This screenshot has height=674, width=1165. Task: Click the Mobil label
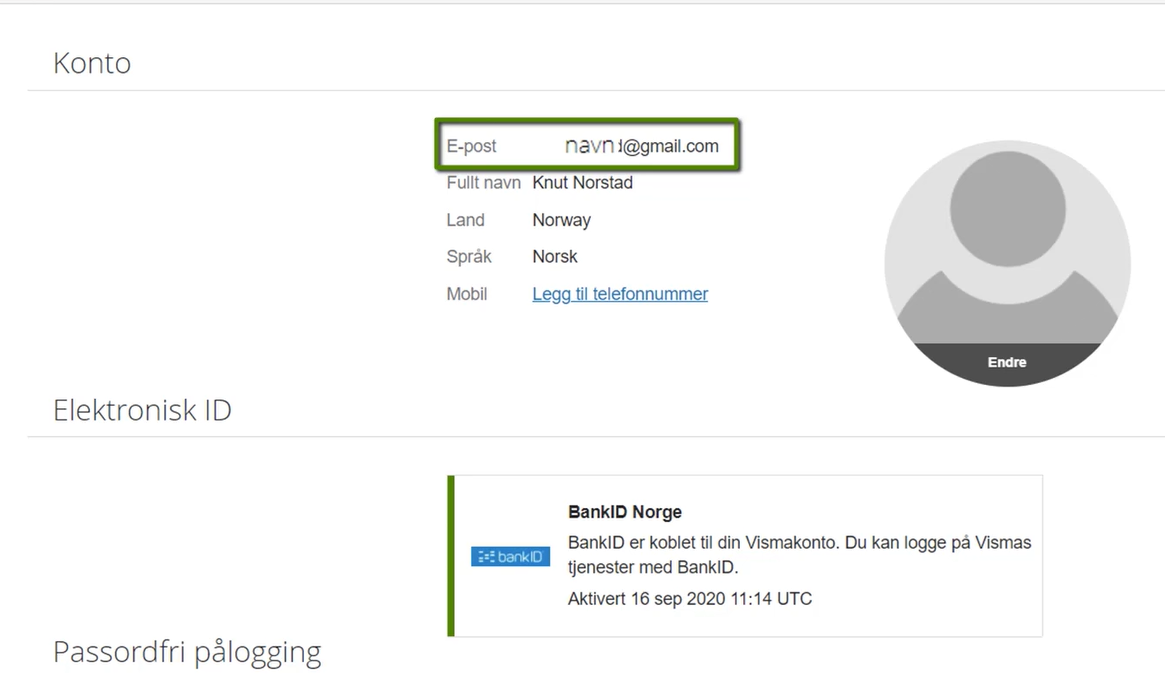point(467,294)
